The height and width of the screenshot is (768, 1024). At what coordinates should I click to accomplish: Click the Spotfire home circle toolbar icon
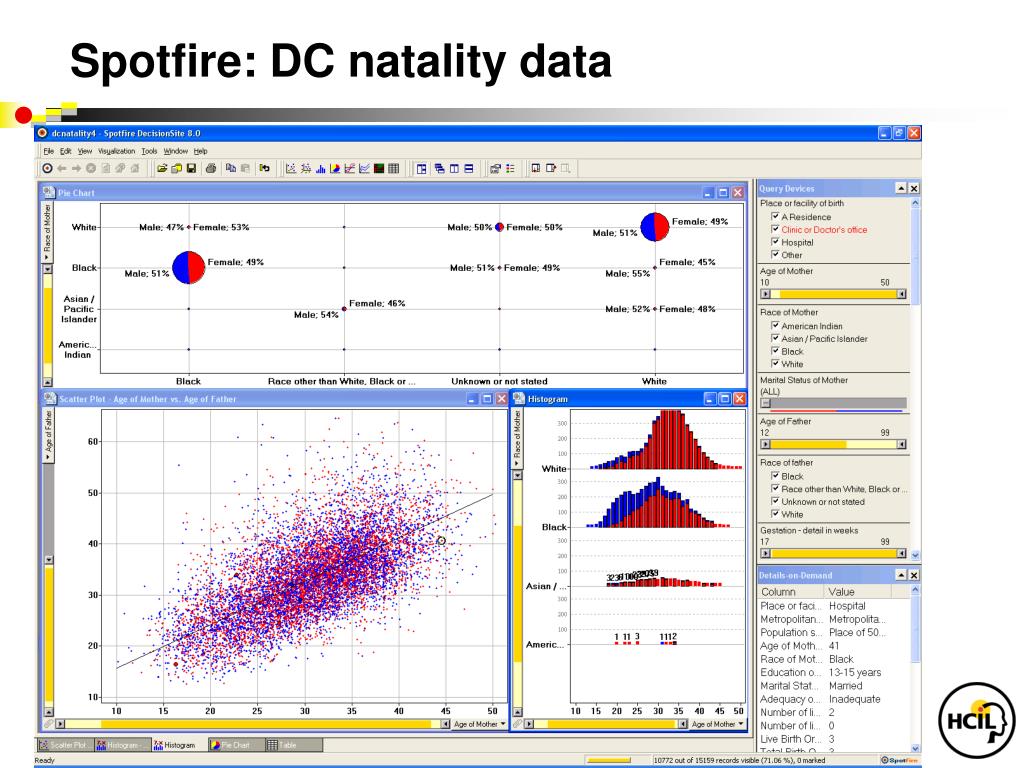coord(47,168)
